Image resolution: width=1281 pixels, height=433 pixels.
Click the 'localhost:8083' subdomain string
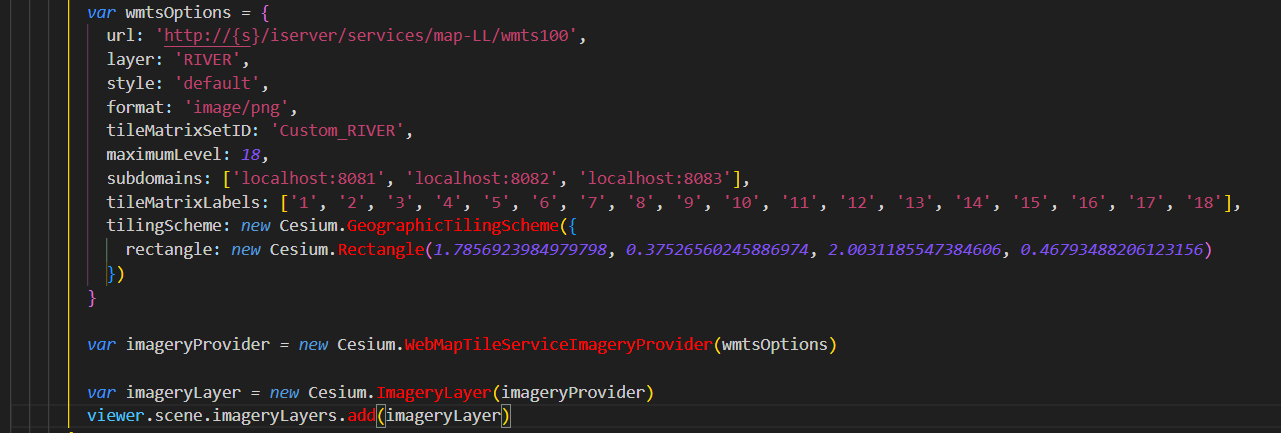coord(655,179)
